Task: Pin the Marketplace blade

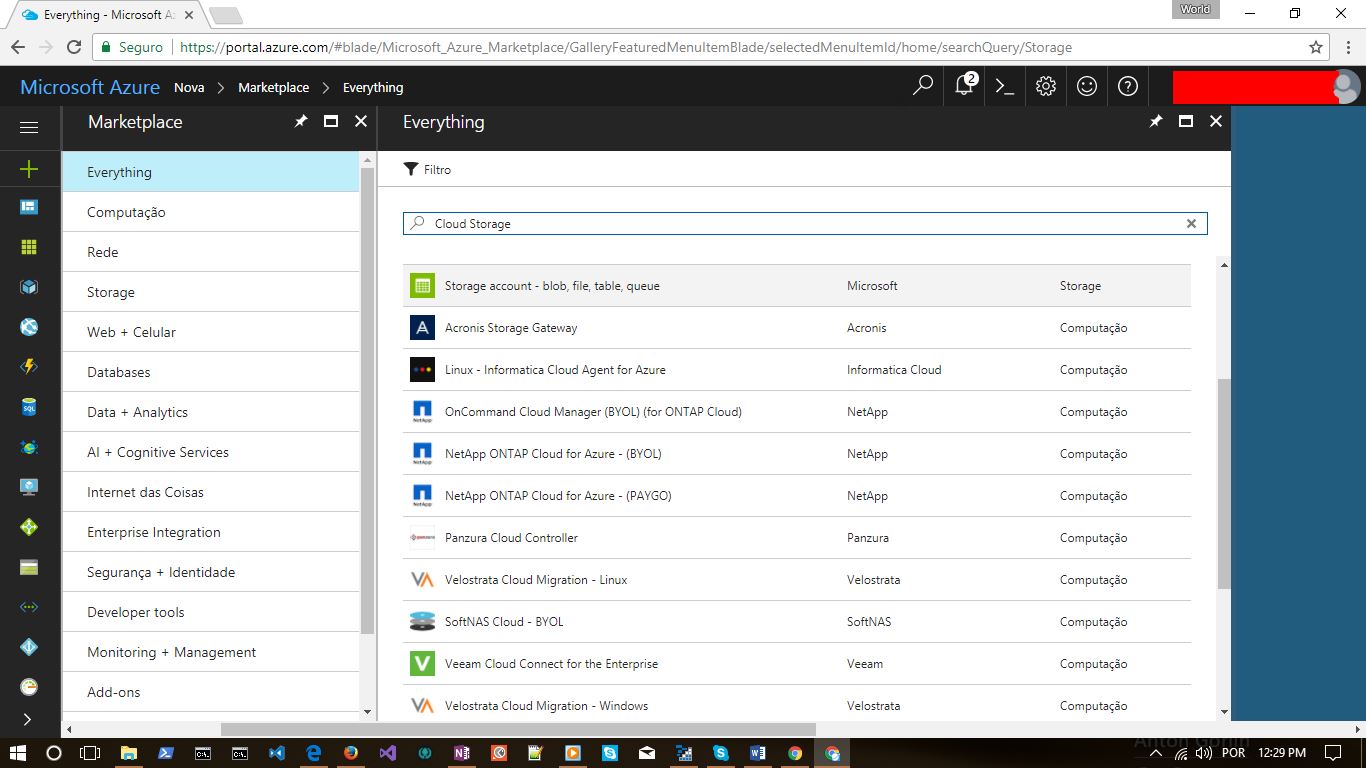Action: [x=301, y=121]
